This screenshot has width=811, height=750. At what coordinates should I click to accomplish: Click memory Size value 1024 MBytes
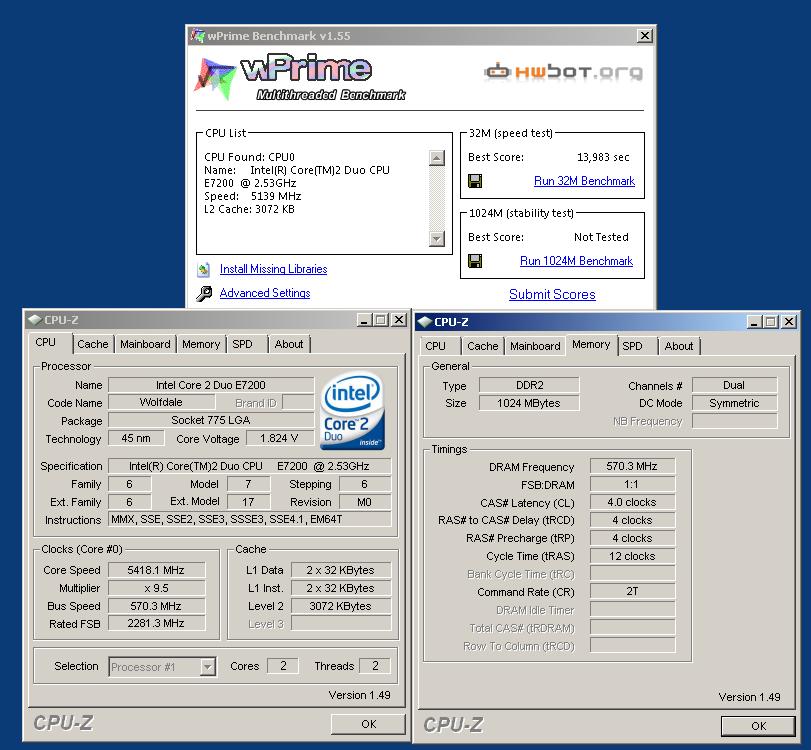pyautogui.click(x=529, y=403)
